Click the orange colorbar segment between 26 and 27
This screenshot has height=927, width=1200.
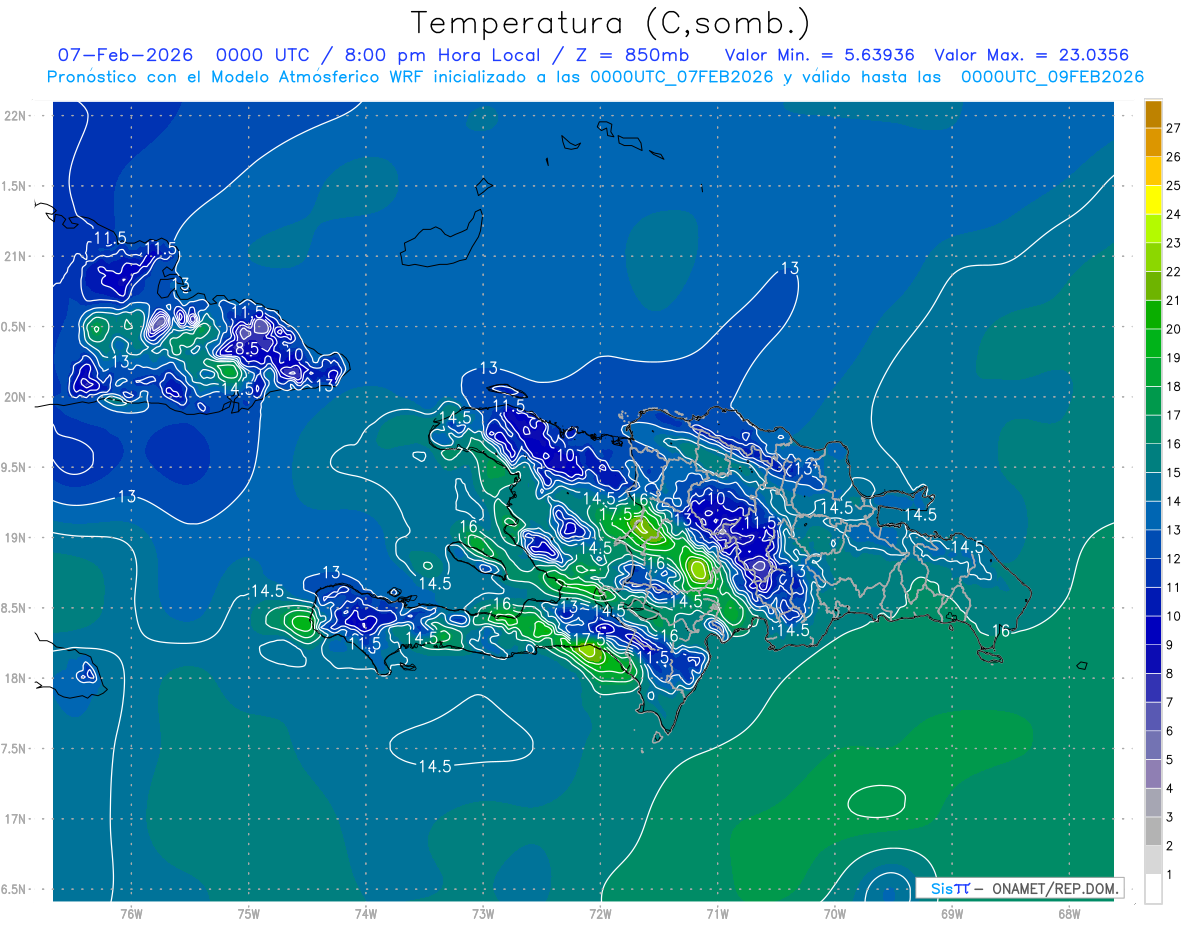[x=1153, y=142]
